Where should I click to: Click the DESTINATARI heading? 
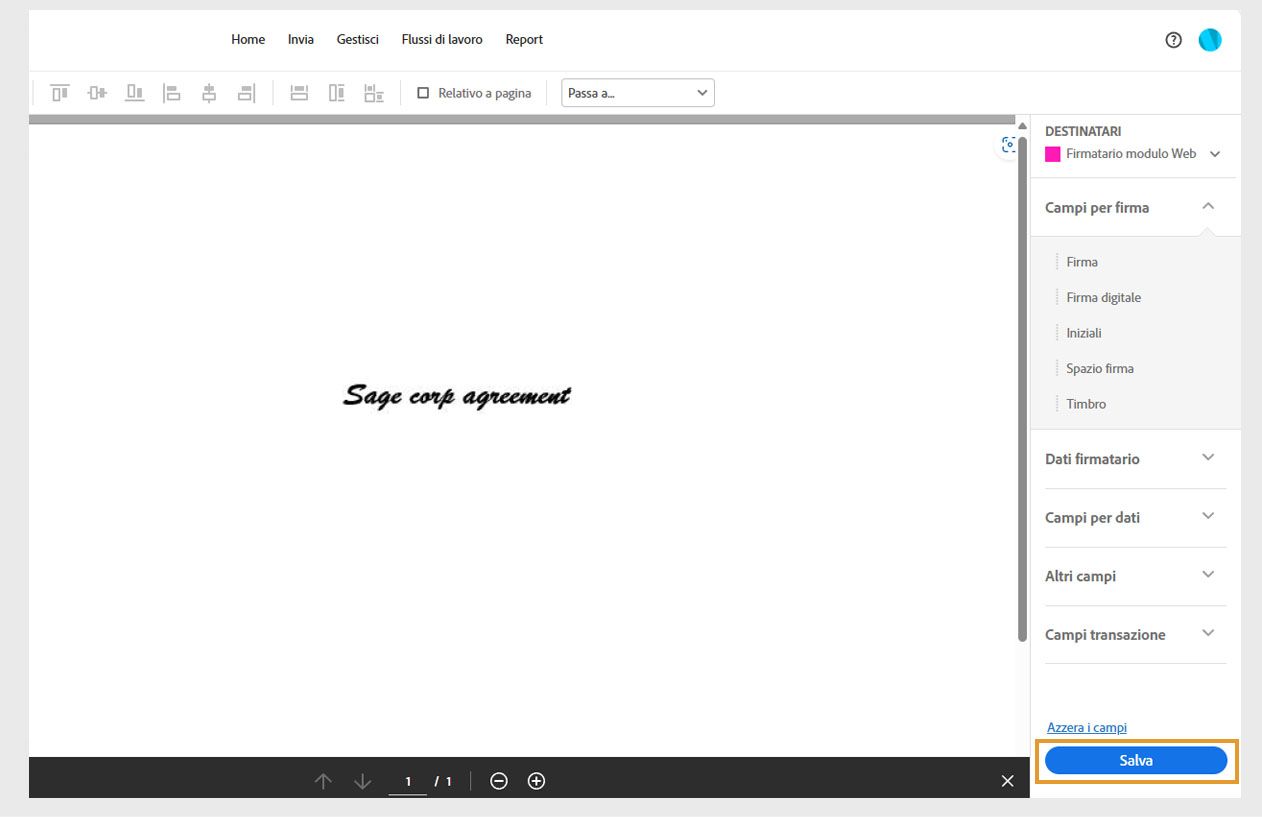(x=1083, y=131)
